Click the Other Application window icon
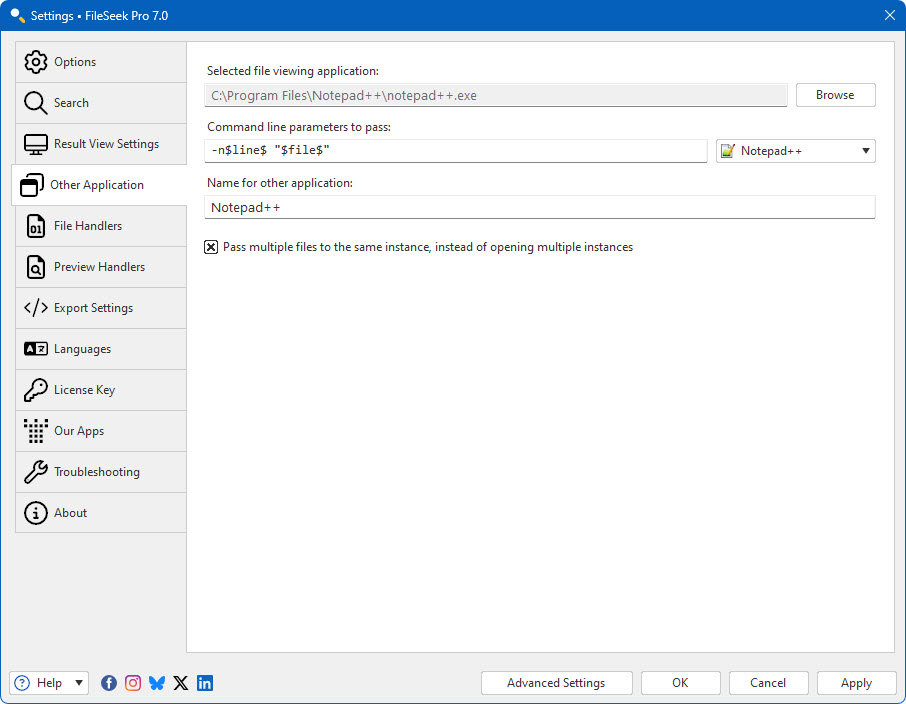This screenshot has height=704, width=906. 32,185
